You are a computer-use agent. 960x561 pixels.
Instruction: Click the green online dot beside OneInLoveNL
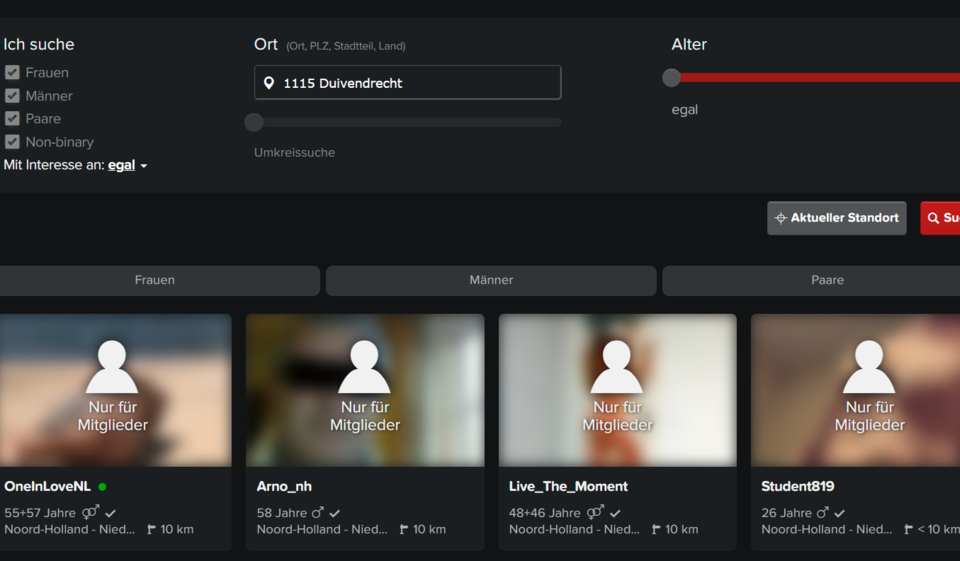pos(102,487)
